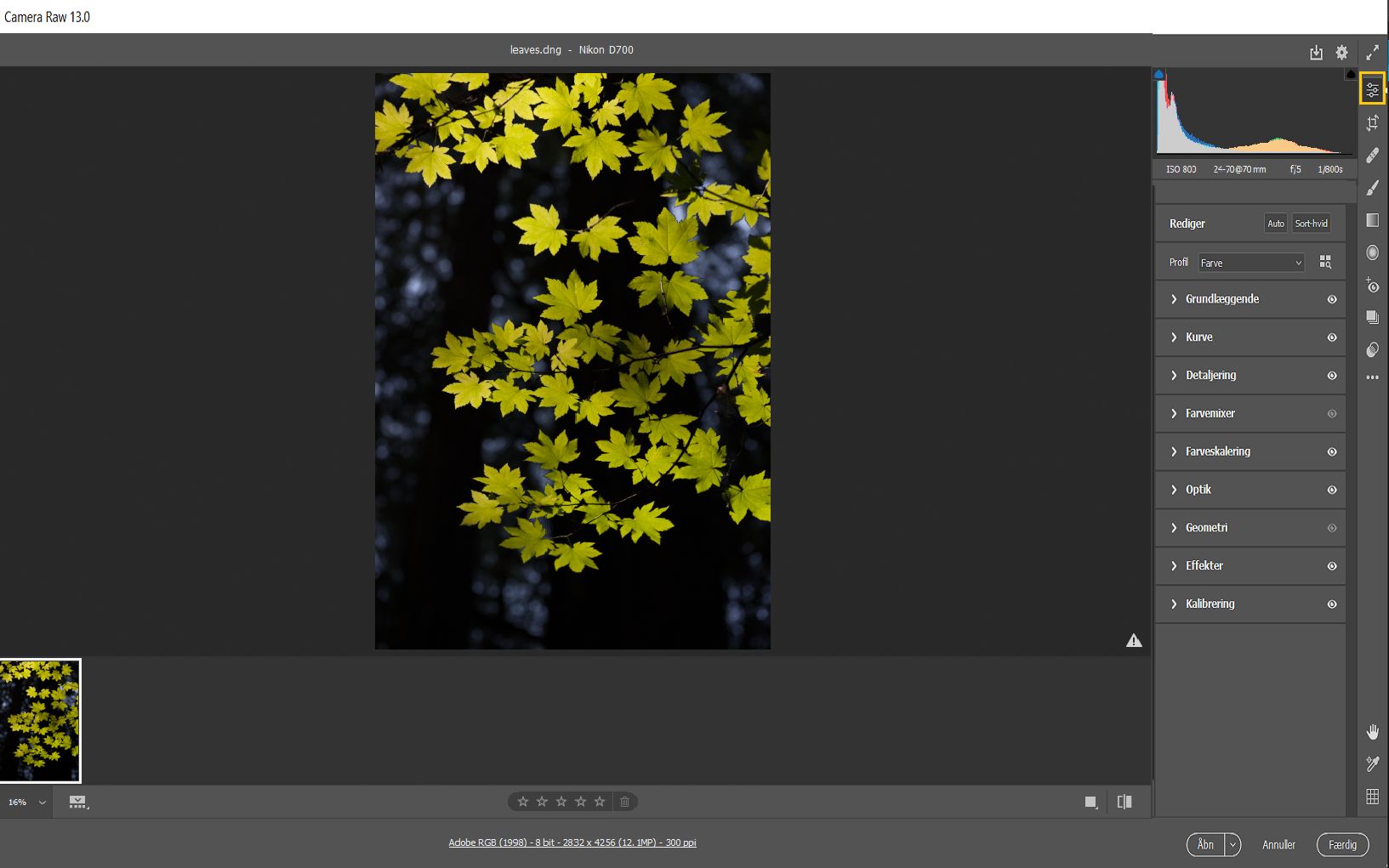1389x868 pixels.
Task: Select the Edit sliders tool icon
Action: point(1372,89)
